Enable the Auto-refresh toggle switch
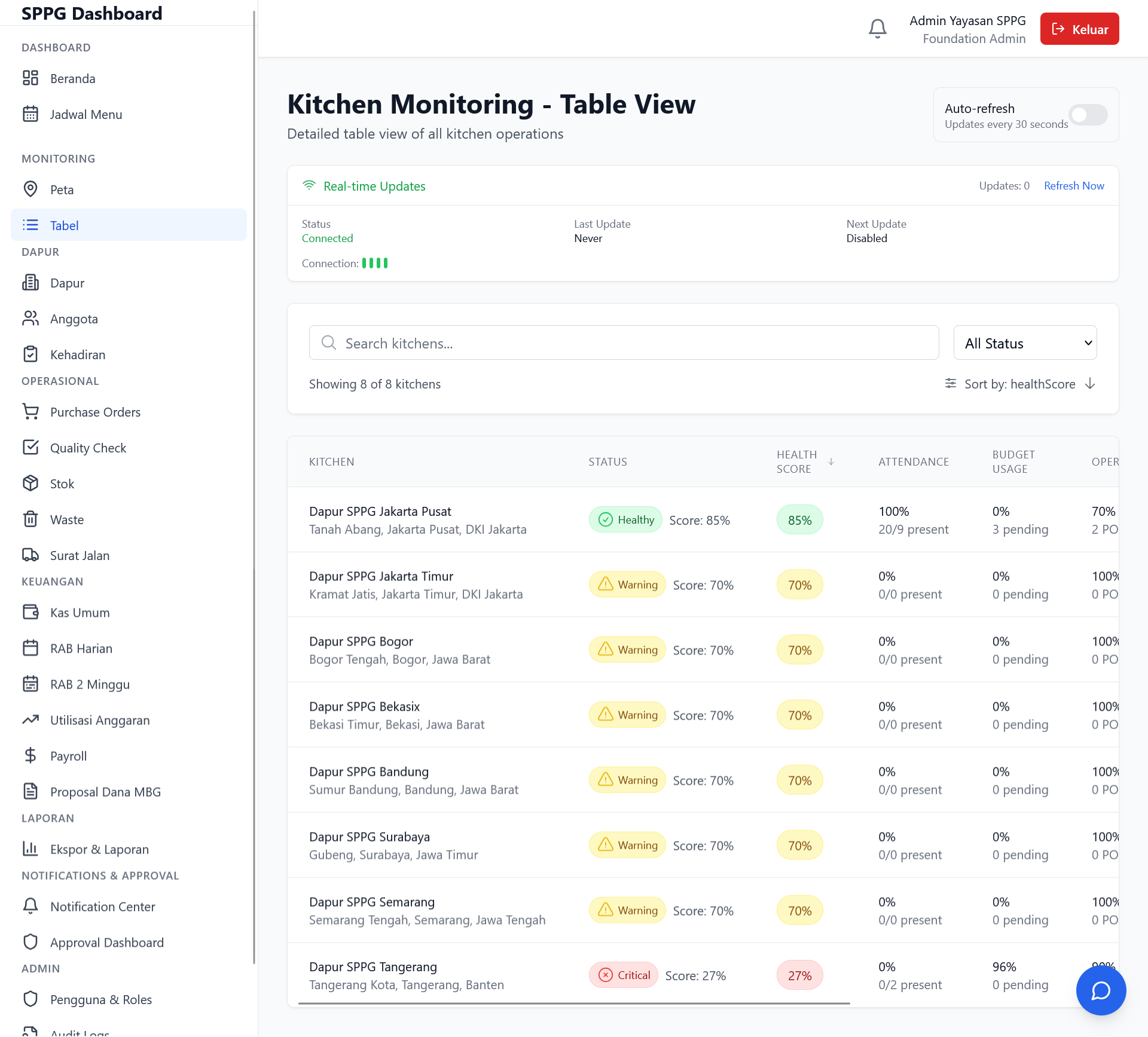This screenshot has width=1148, height=1037. 1088,115
